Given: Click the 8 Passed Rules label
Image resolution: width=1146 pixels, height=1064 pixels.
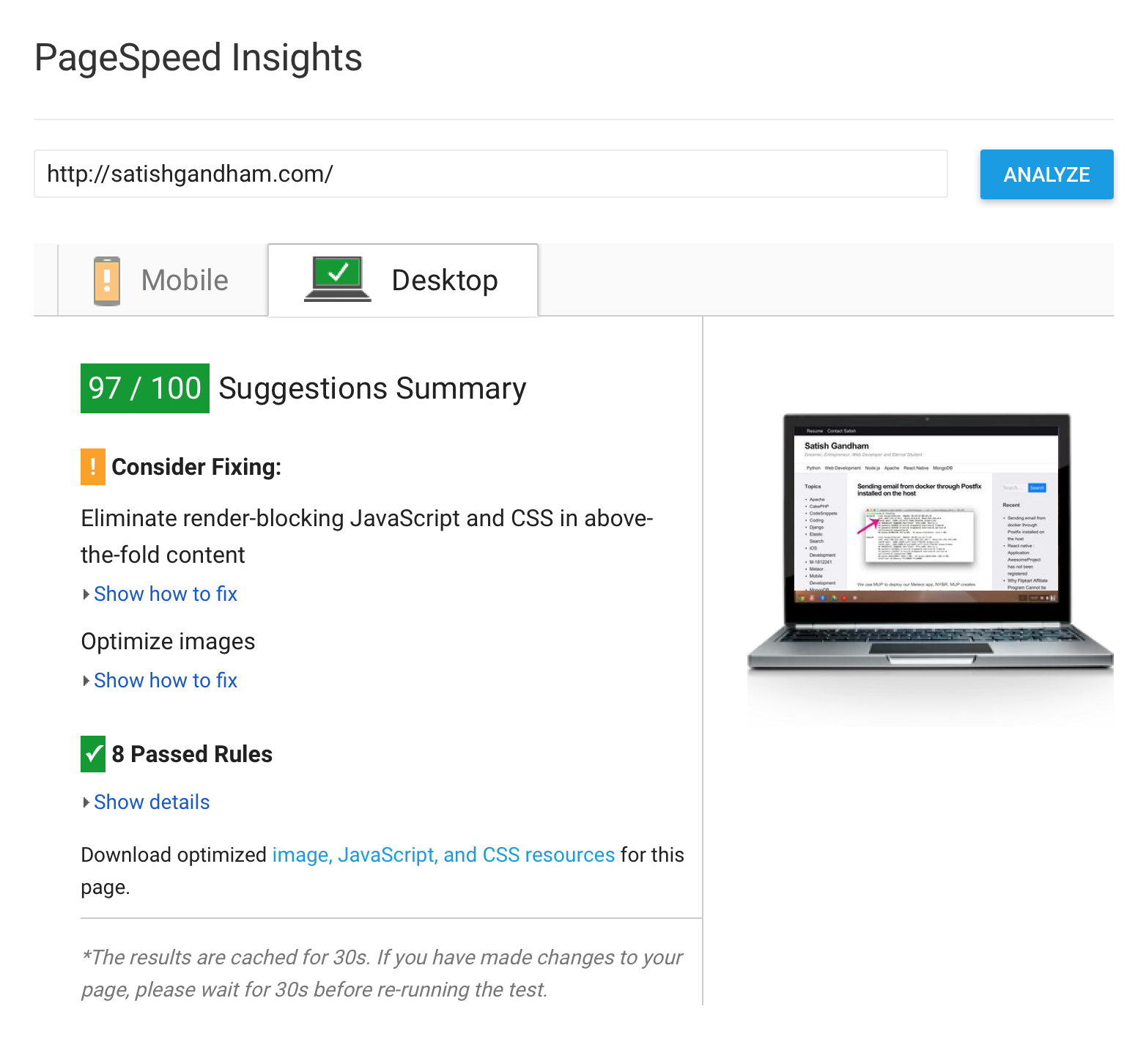Looking at the screenshot, I should click(192, 754).
